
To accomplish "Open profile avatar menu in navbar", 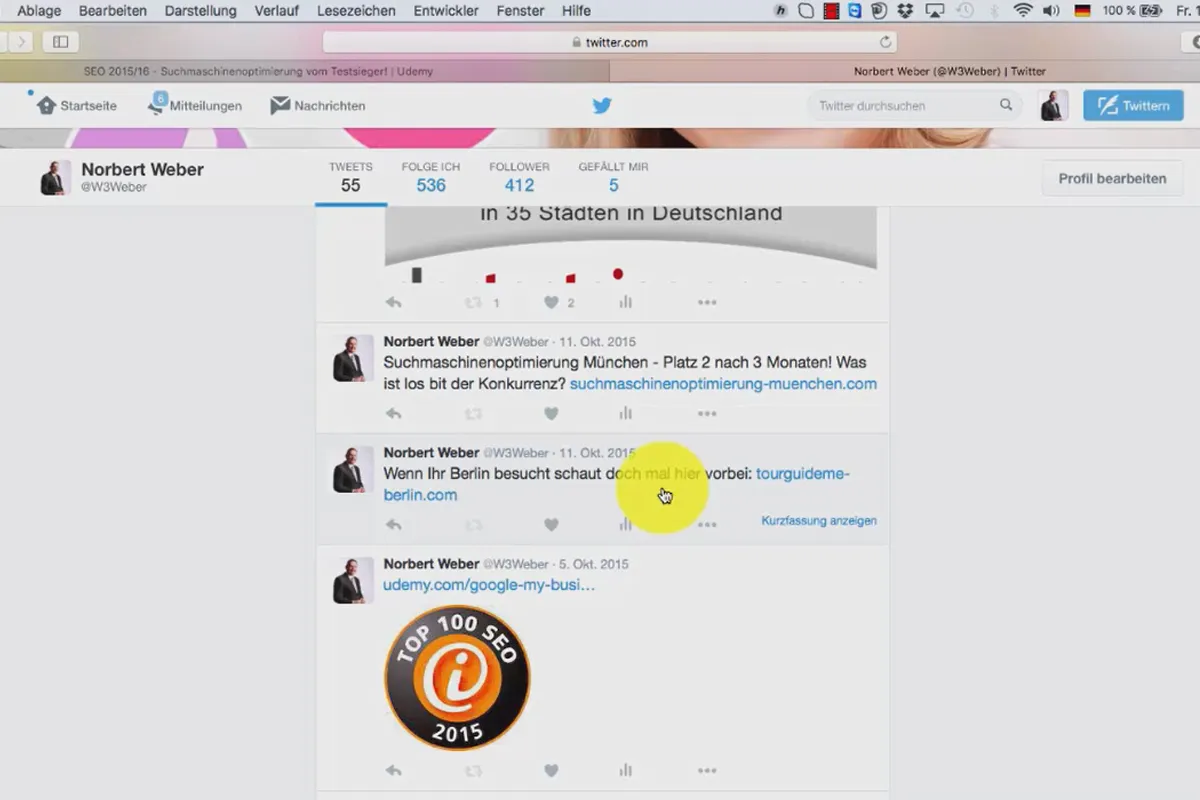I will click(x=1053, y=105).
